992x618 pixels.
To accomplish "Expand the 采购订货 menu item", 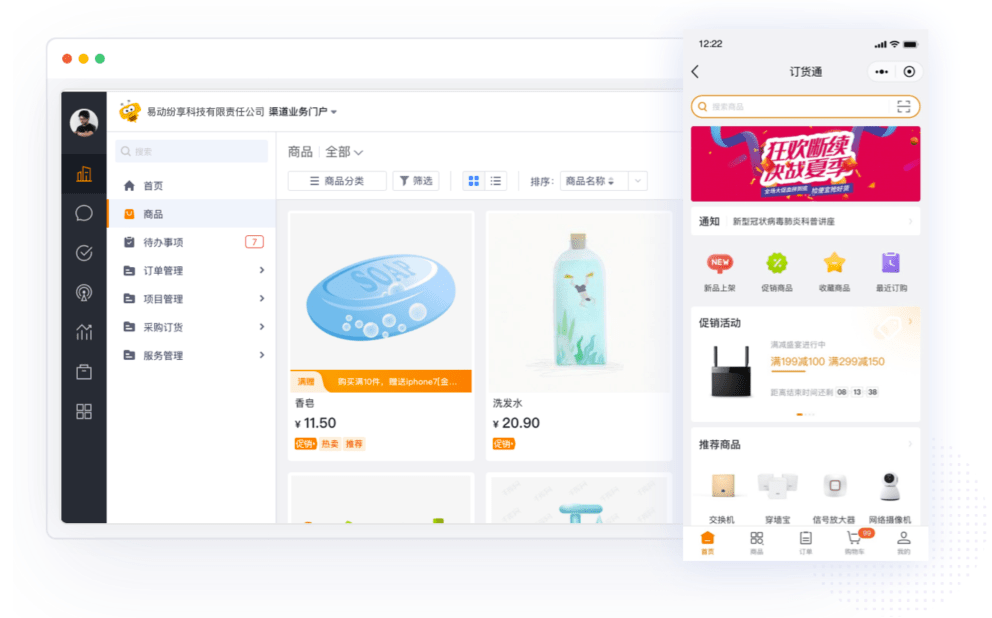I will pos(192,327).
